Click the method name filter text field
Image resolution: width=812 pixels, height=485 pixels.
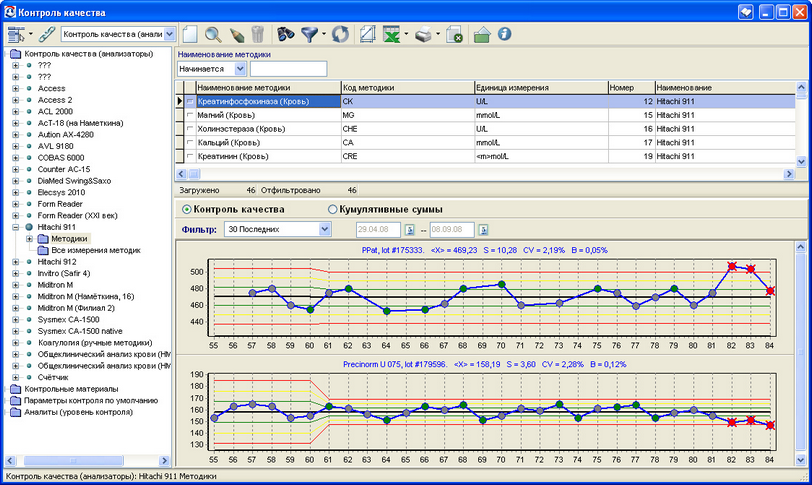pos(288,69)
